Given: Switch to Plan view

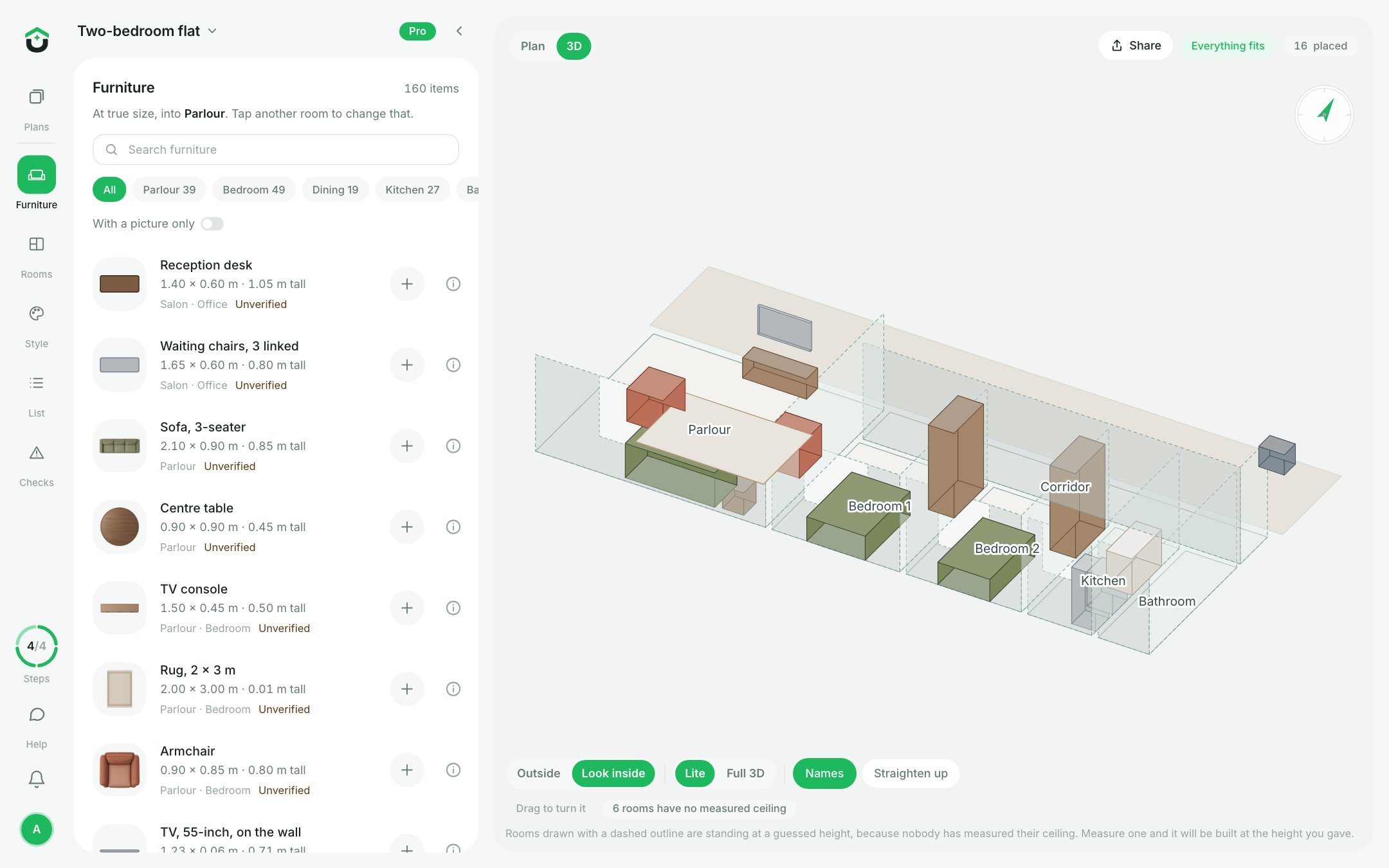Looking at the screenshot, I should 532,46.
